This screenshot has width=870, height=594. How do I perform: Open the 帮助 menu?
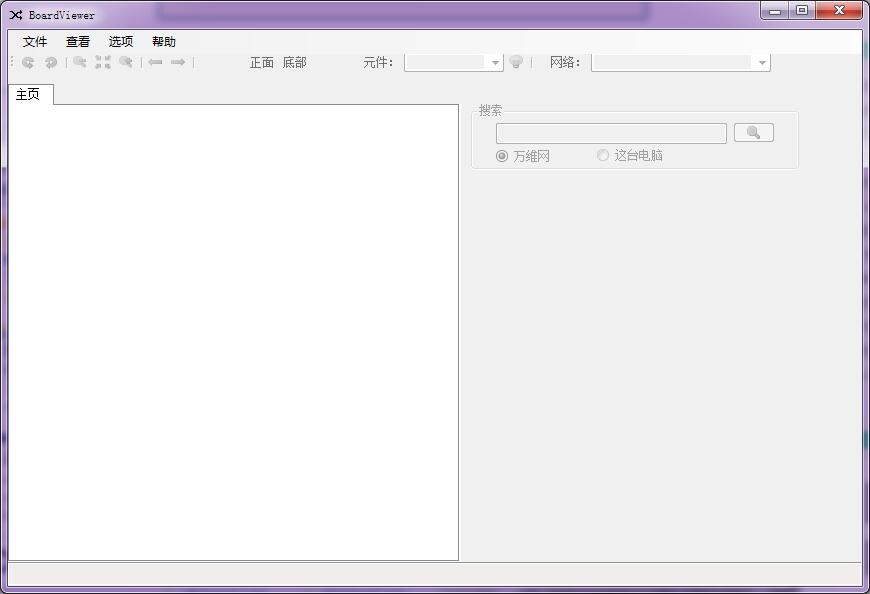coord(164,42)
